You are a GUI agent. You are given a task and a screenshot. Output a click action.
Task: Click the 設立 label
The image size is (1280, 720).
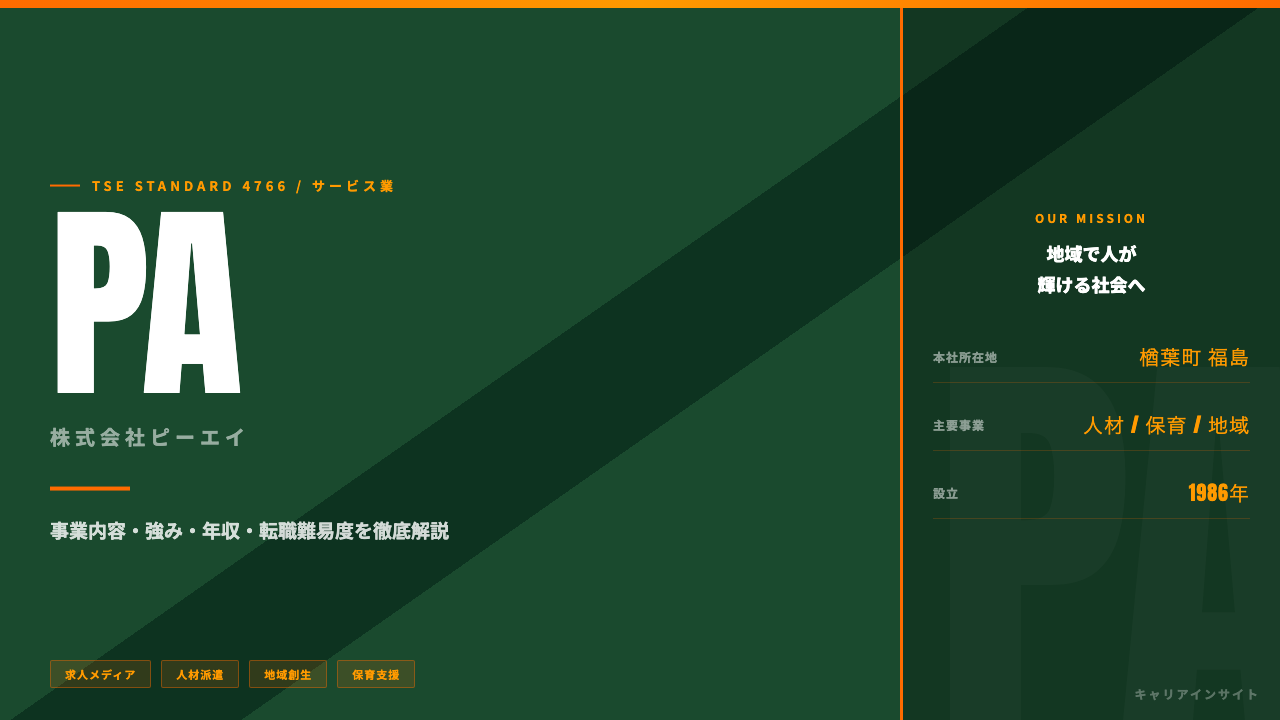[946, 493]
